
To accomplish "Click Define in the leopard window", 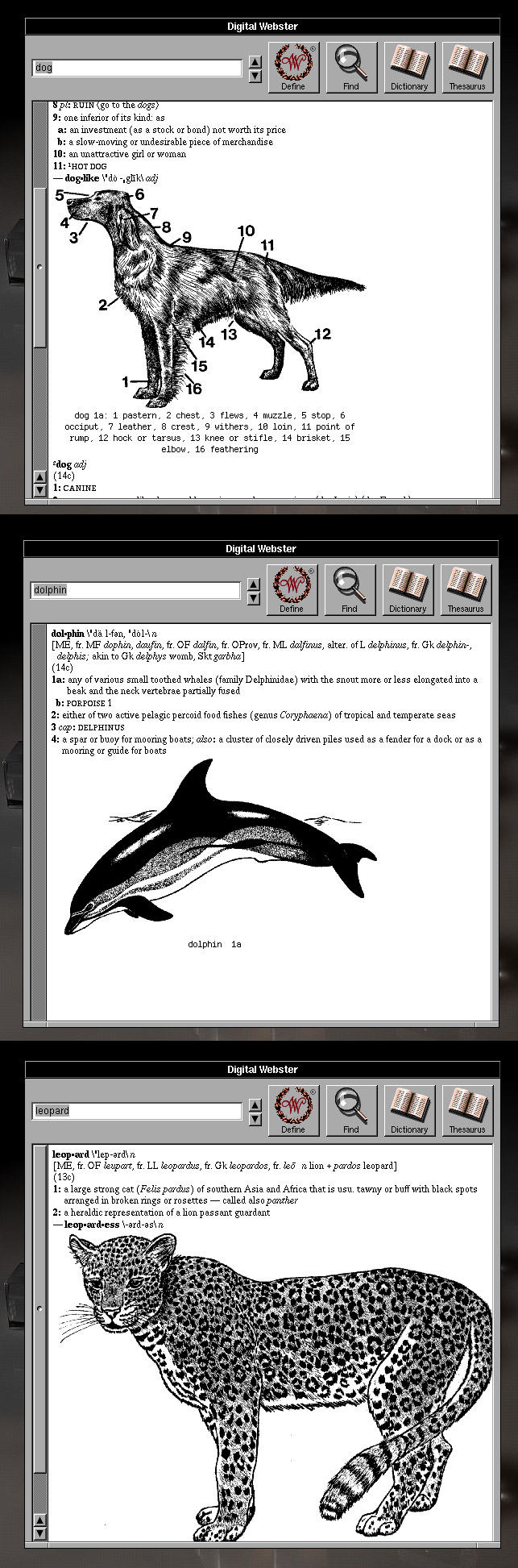I will click(293, 1110).
